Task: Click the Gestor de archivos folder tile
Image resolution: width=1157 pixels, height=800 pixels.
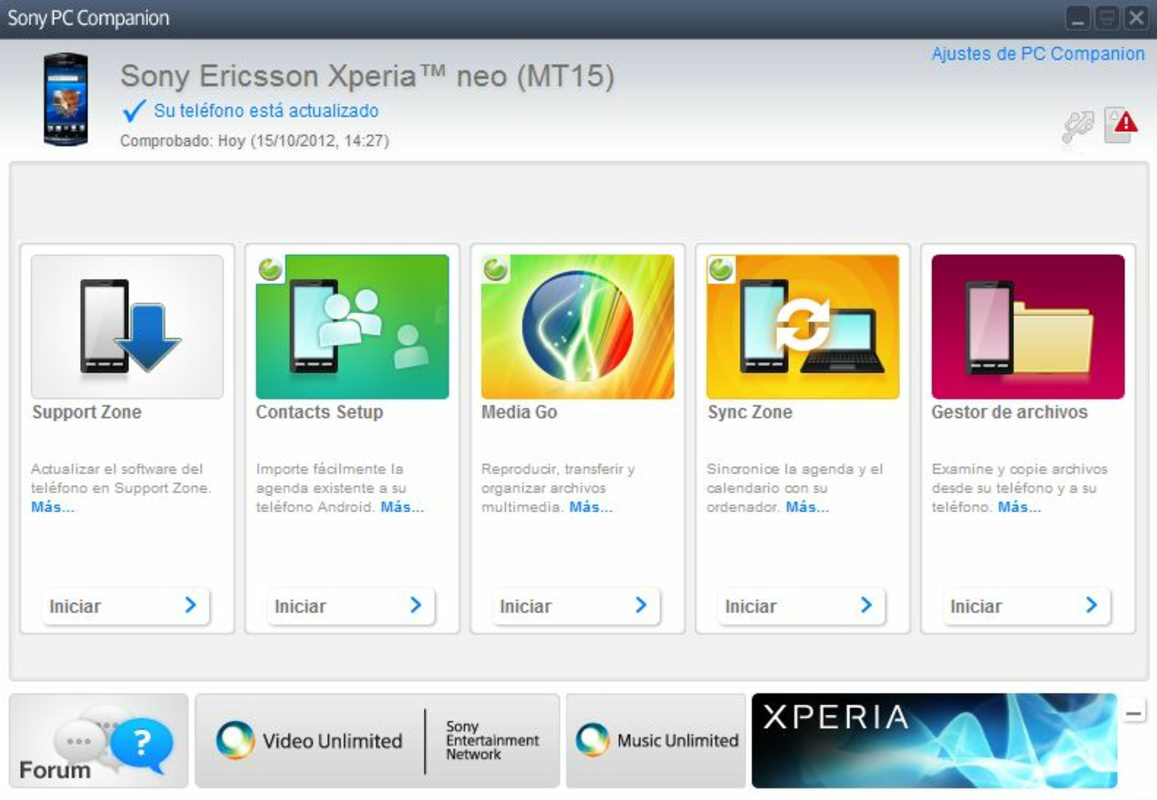Action: [1028, 326]
